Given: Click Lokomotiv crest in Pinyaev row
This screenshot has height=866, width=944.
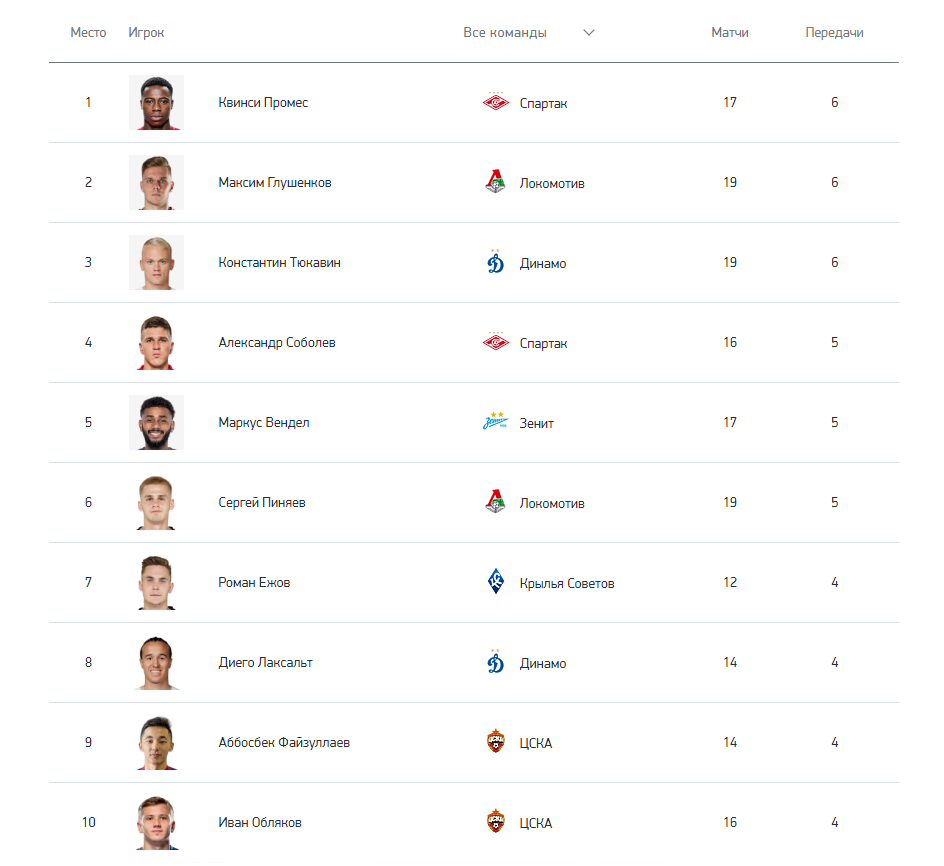Looking at the screenshot, I should click(495, 502).
